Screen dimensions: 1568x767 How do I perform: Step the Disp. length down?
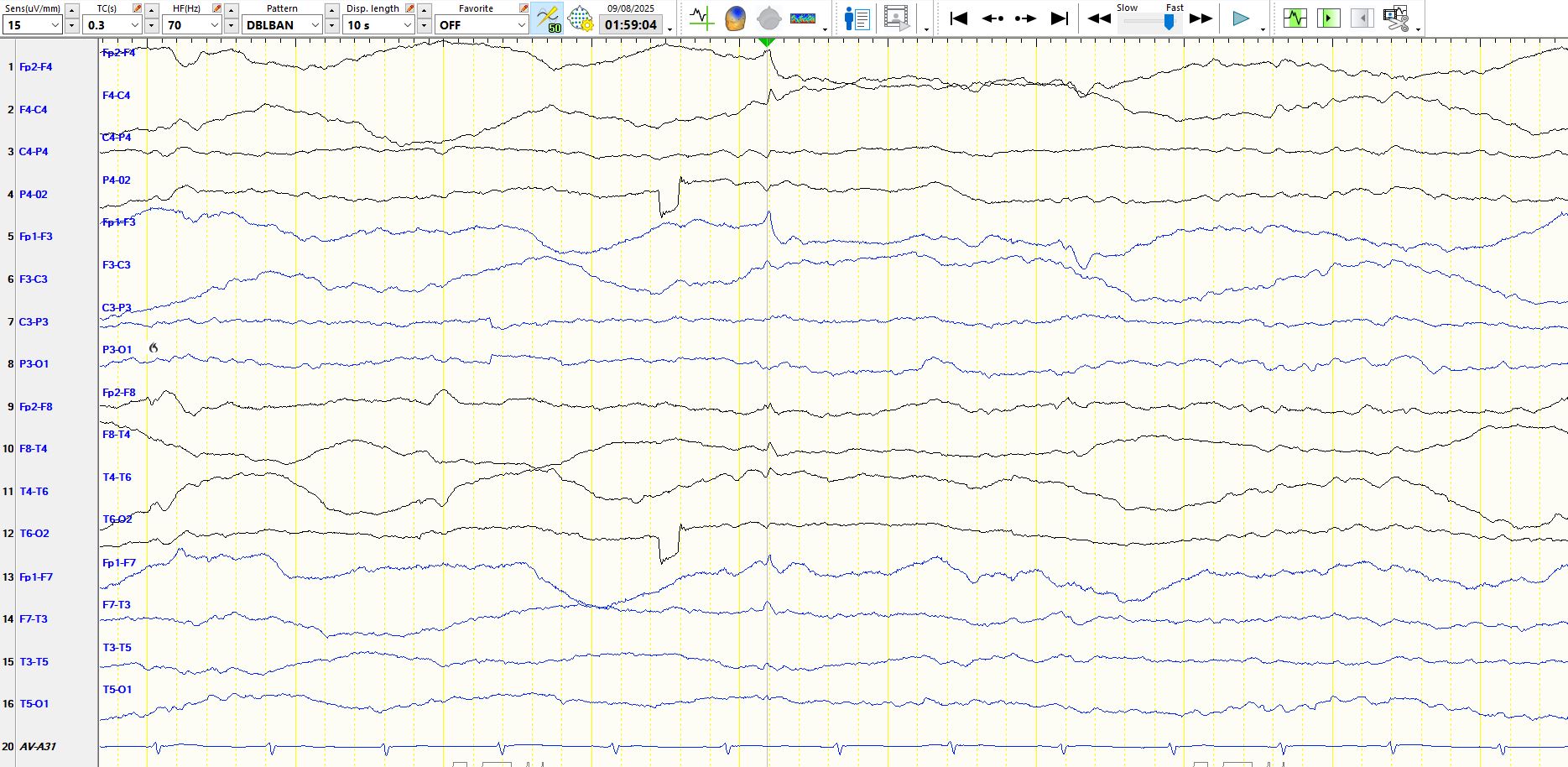[x=424, y=25]
